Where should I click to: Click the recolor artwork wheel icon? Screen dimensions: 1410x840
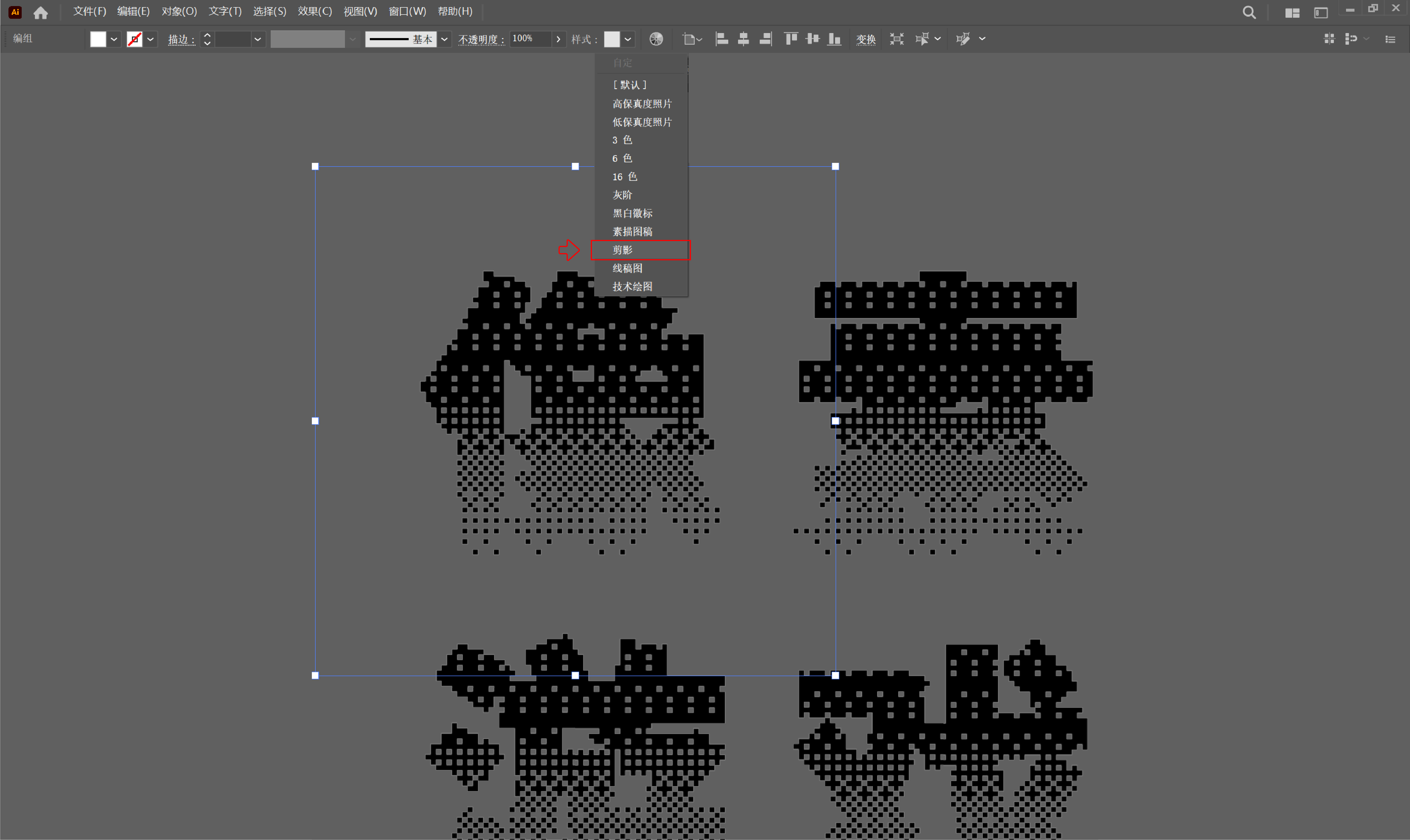656,39
